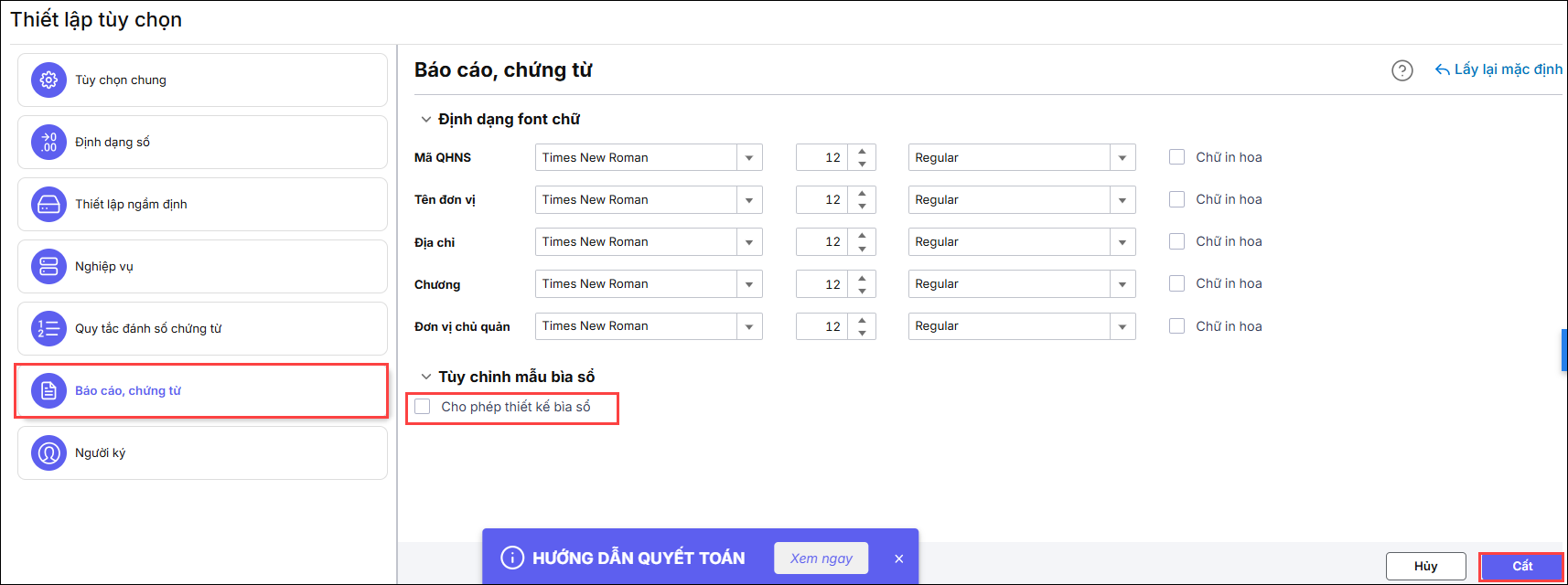Increase font size for Địa chỉ
Viewport: 1568px width, 585px height.
coord(862,236)
